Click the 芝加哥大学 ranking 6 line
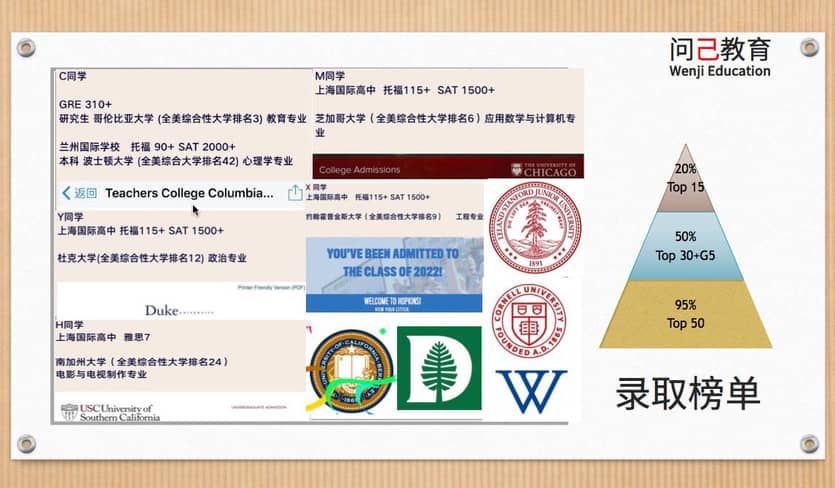 [445, 125]
